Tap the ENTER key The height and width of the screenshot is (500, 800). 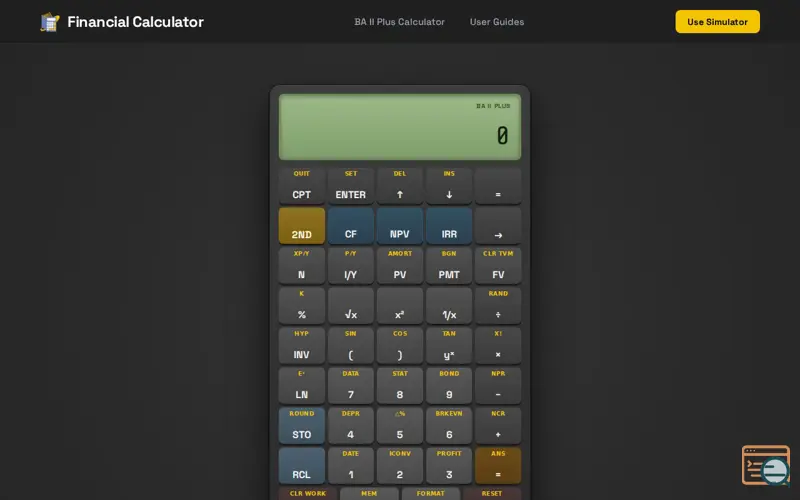click(351, 186)
